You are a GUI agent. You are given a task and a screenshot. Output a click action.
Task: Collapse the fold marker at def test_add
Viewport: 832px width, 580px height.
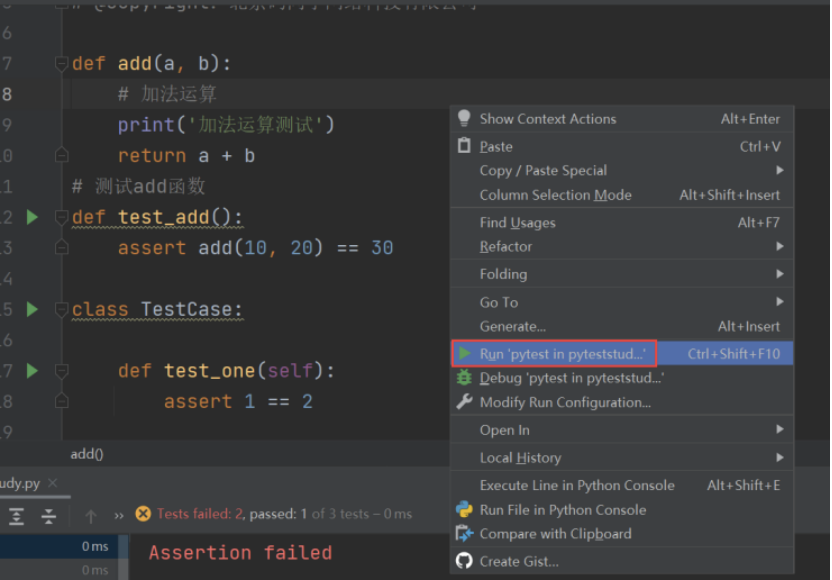tap(62, 217)
